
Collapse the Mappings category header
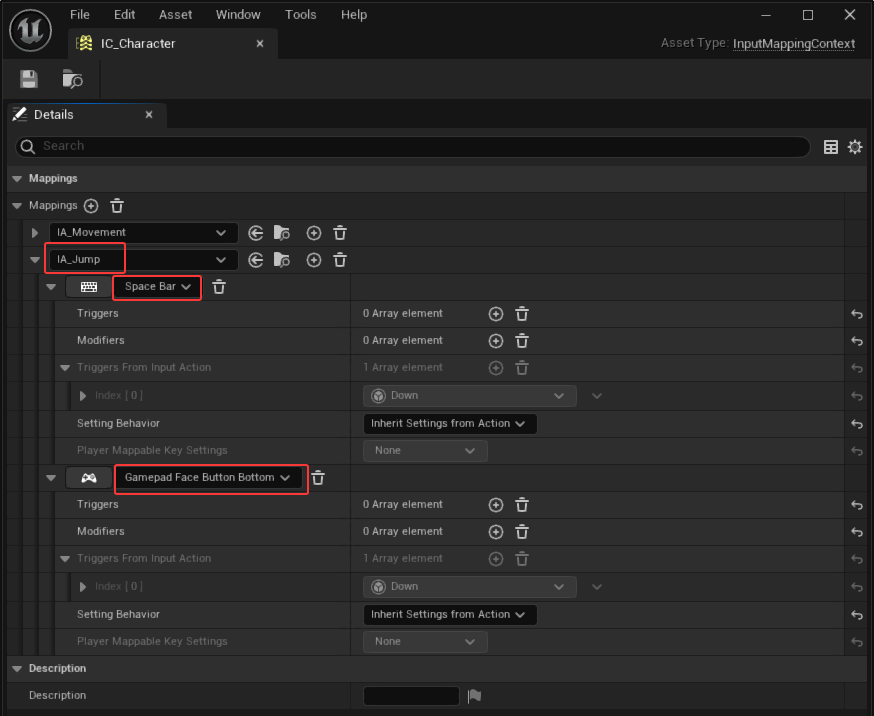(x=17, y=179)
